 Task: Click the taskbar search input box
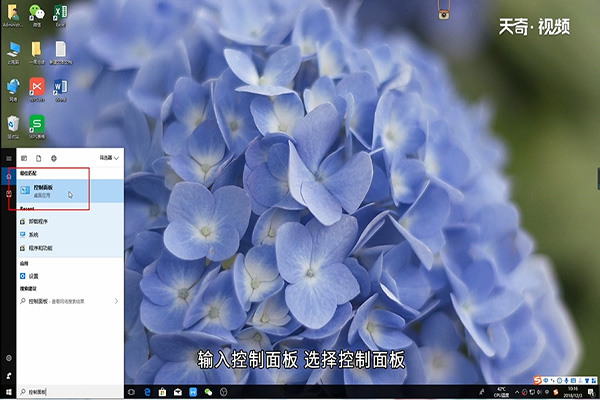coord(70,392)
